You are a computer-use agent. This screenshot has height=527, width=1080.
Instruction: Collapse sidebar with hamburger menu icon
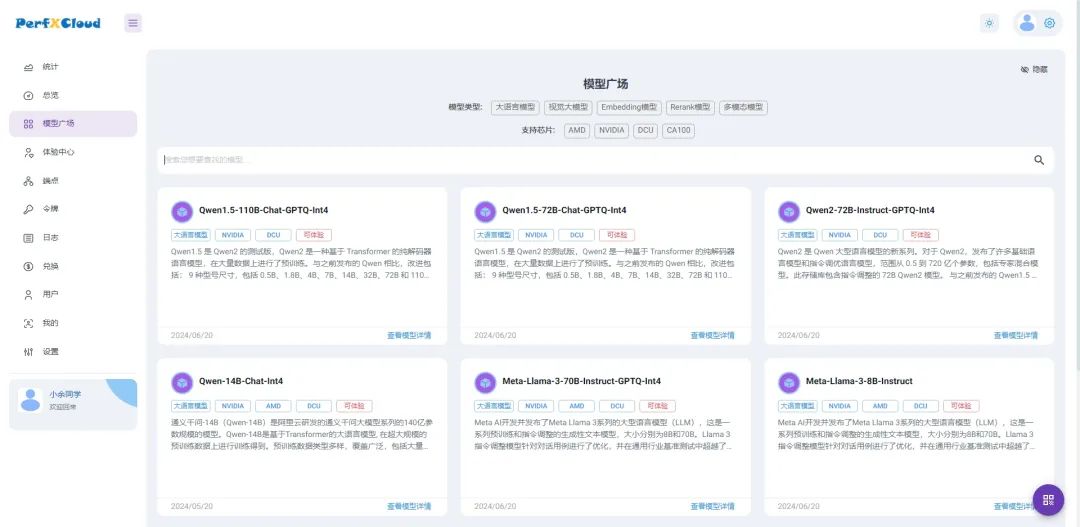click(x=133, y=23)
